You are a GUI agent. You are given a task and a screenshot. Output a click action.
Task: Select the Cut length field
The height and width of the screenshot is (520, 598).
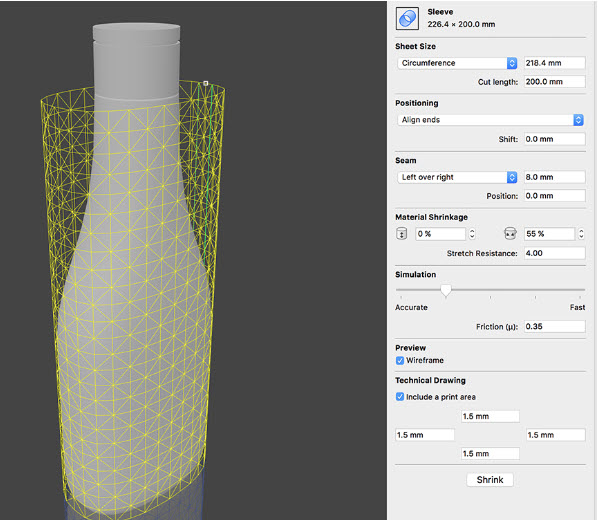(x=555, y=82)
